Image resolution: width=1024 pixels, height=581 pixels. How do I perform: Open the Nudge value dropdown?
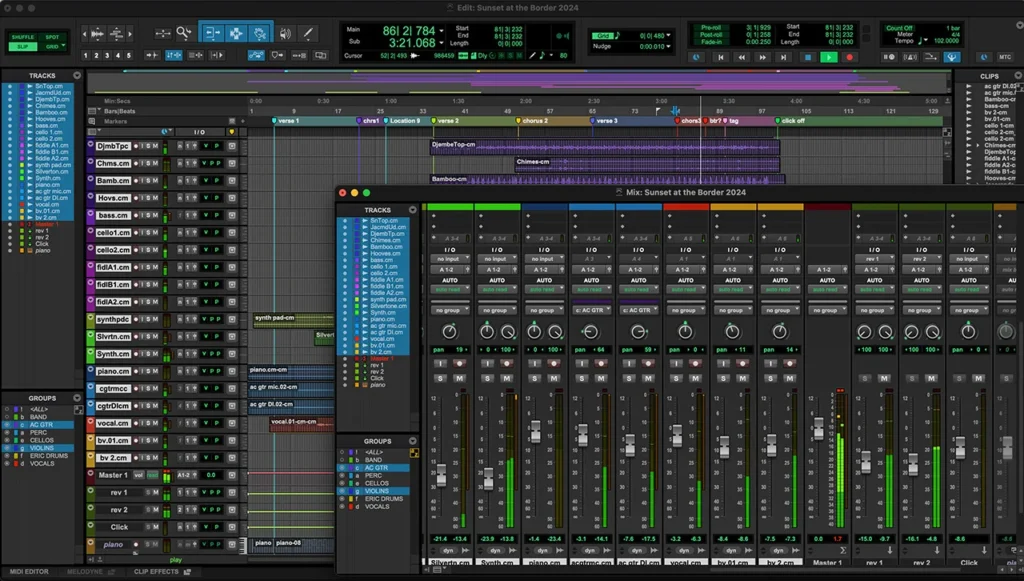point(668,46)
